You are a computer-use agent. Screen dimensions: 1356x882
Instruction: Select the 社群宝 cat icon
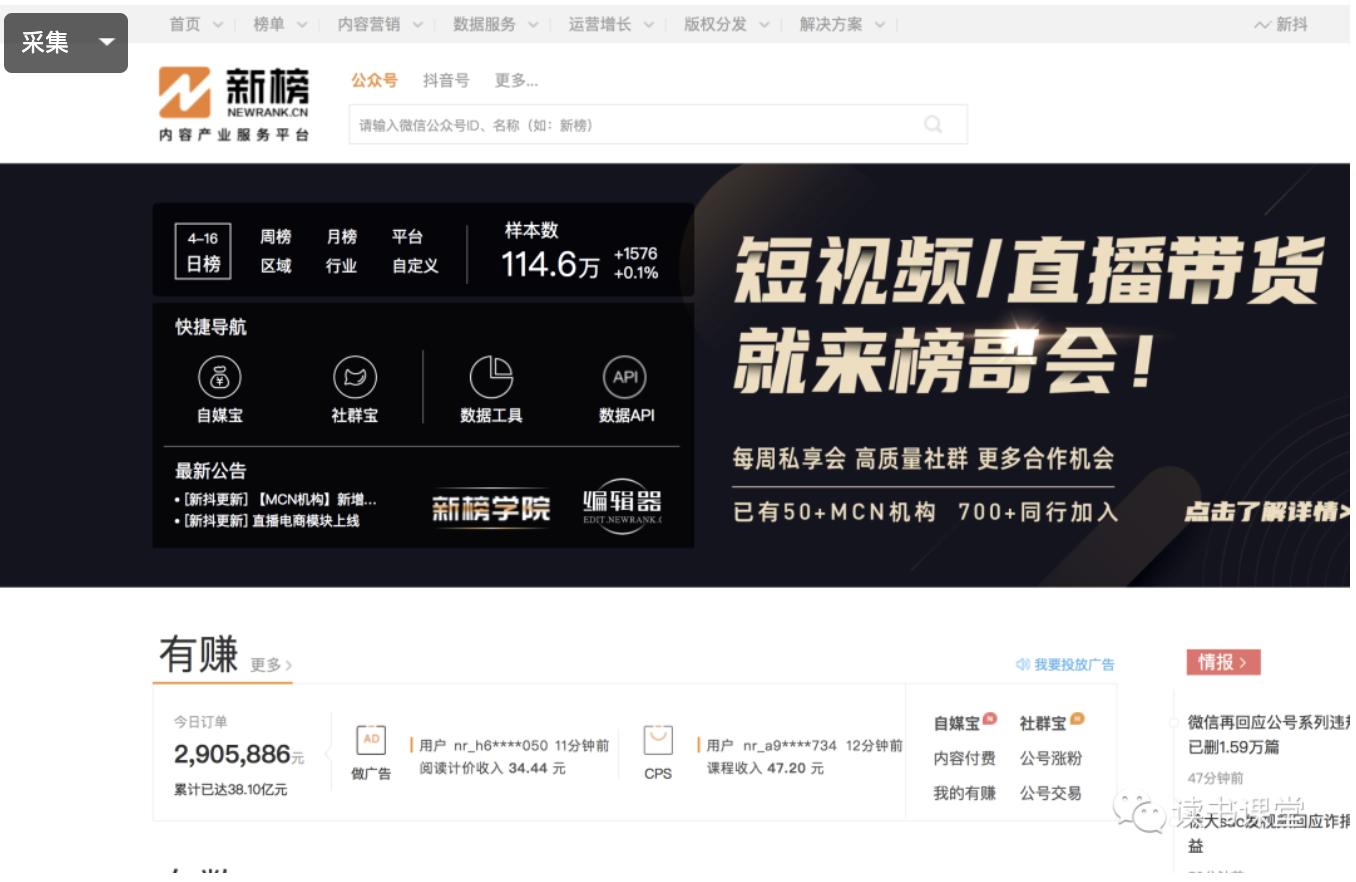click(x=354, y=378)
